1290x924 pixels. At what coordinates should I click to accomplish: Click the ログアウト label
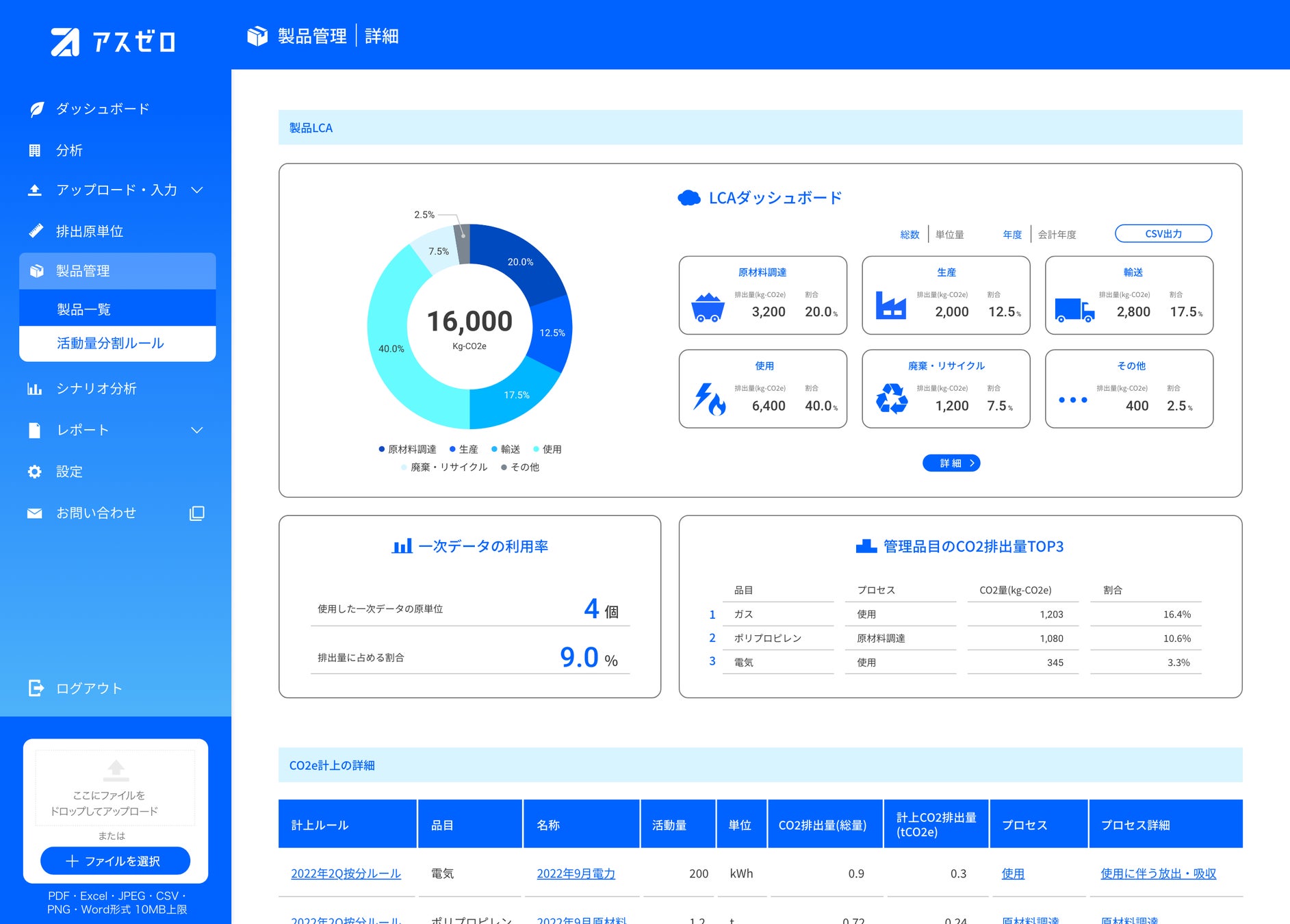click(89, 689)
